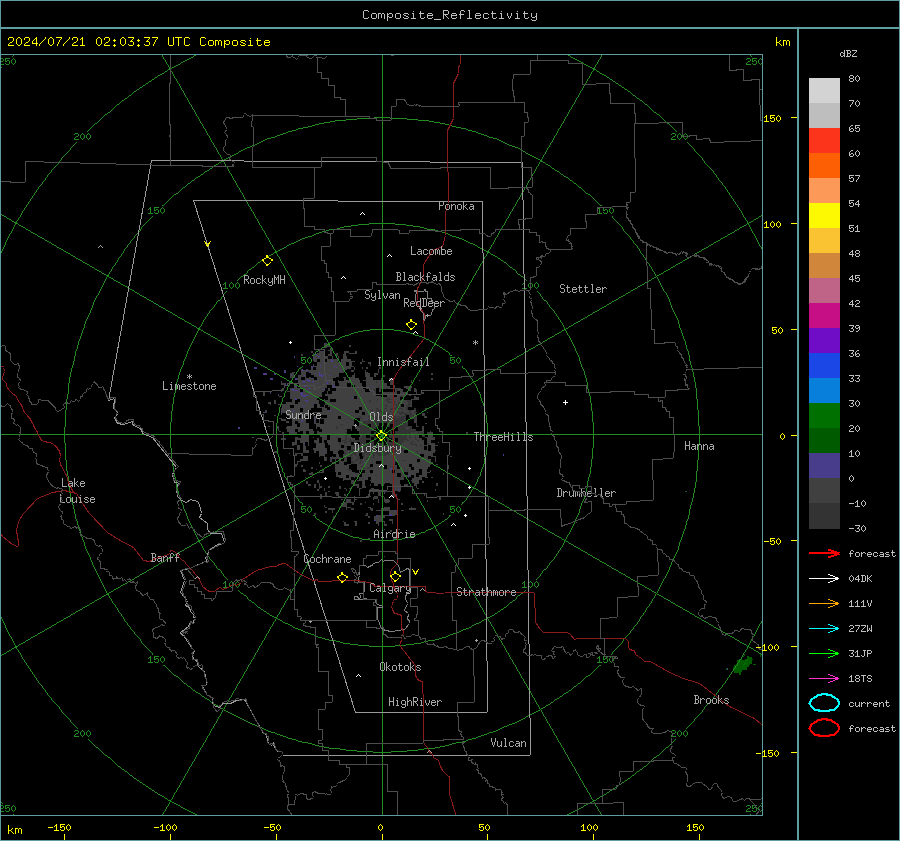Click the ThreeHills label
Image resolution: width=900 pixels, height=841 pixels.
(503, 437)
